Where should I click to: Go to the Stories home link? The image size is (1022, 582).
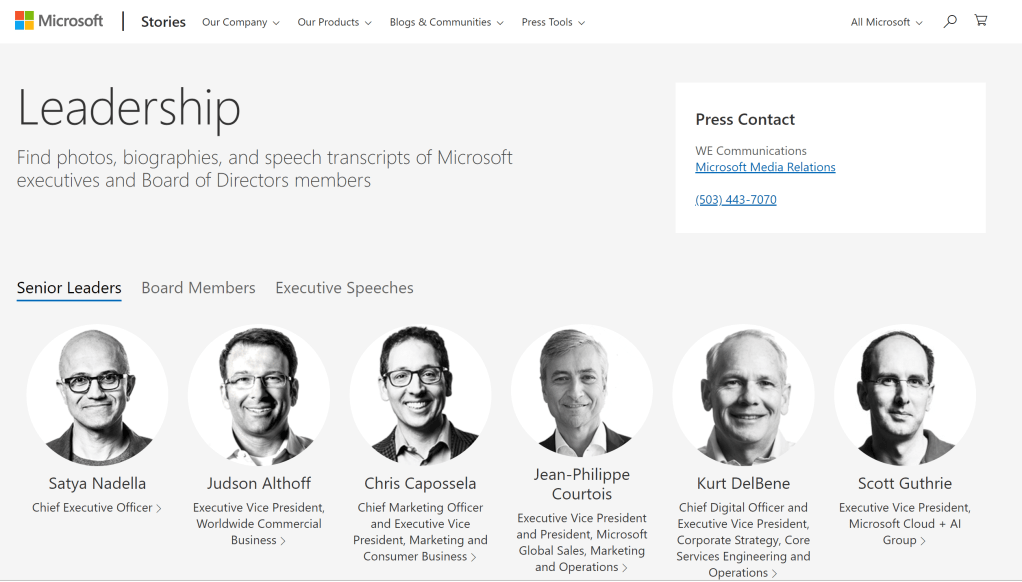[x=163, y=22]
